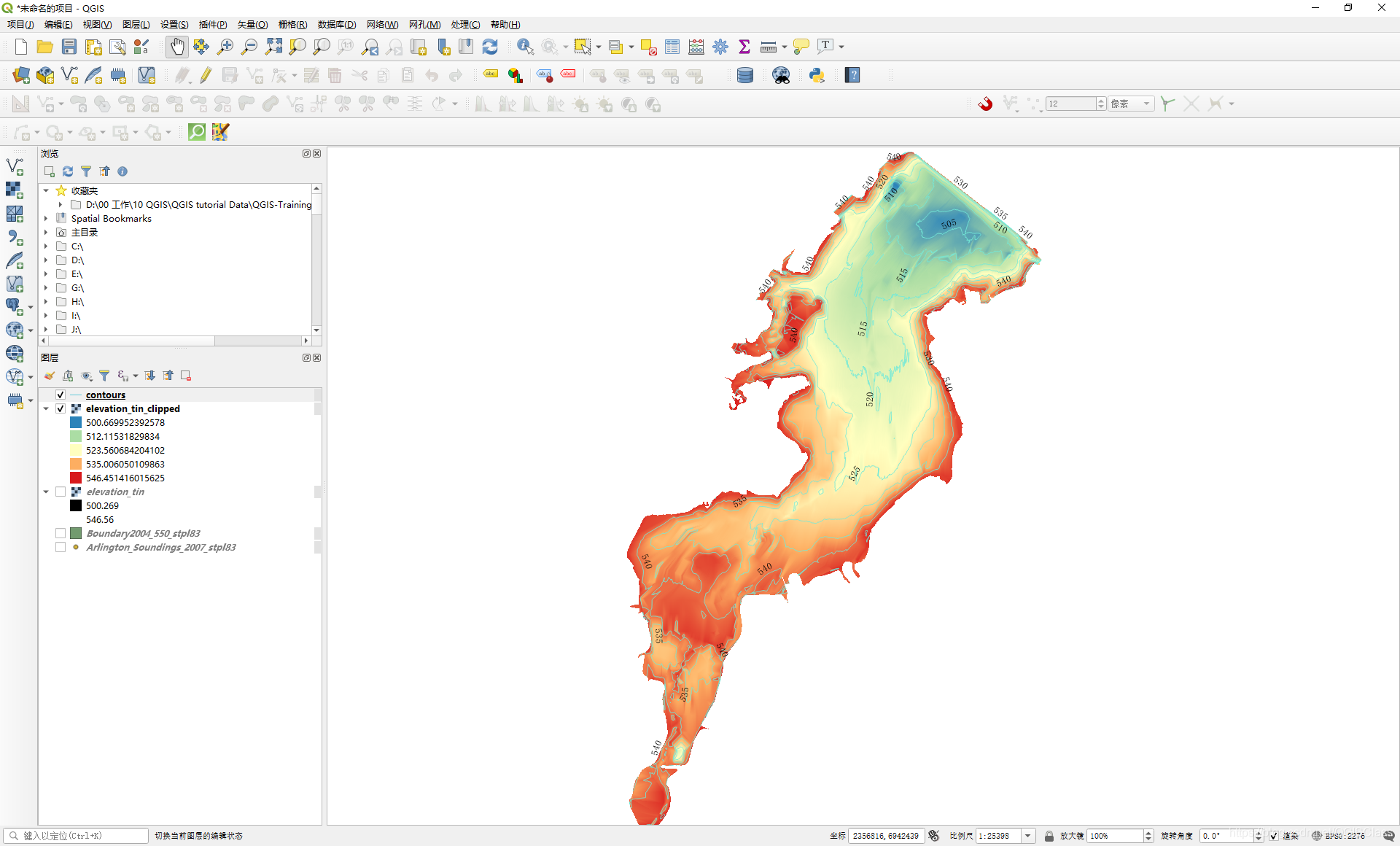Screen dimensions: 1400x846
Task: Click the Add Vector Layer sidebar icon
Action: click(15, 166)
